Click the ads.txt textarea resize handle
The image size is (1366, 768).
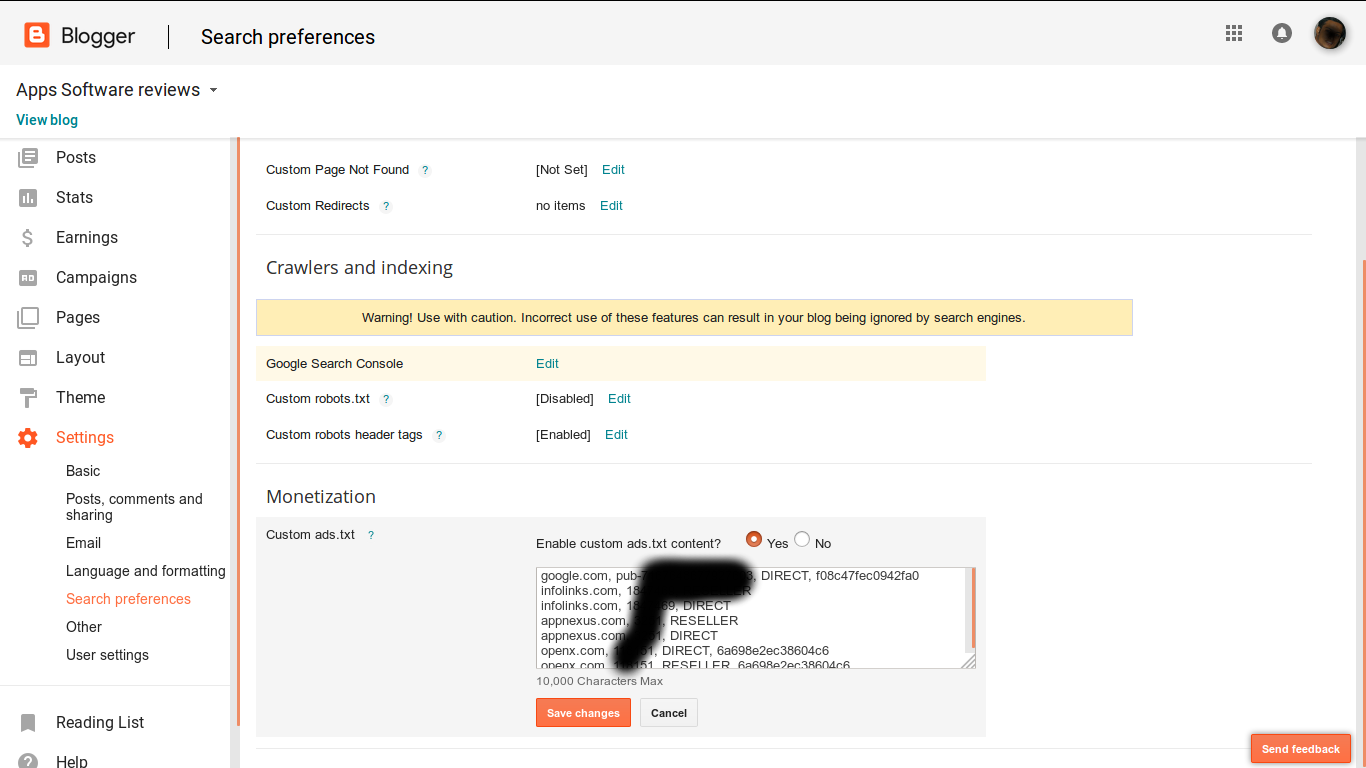click(969, 662)
